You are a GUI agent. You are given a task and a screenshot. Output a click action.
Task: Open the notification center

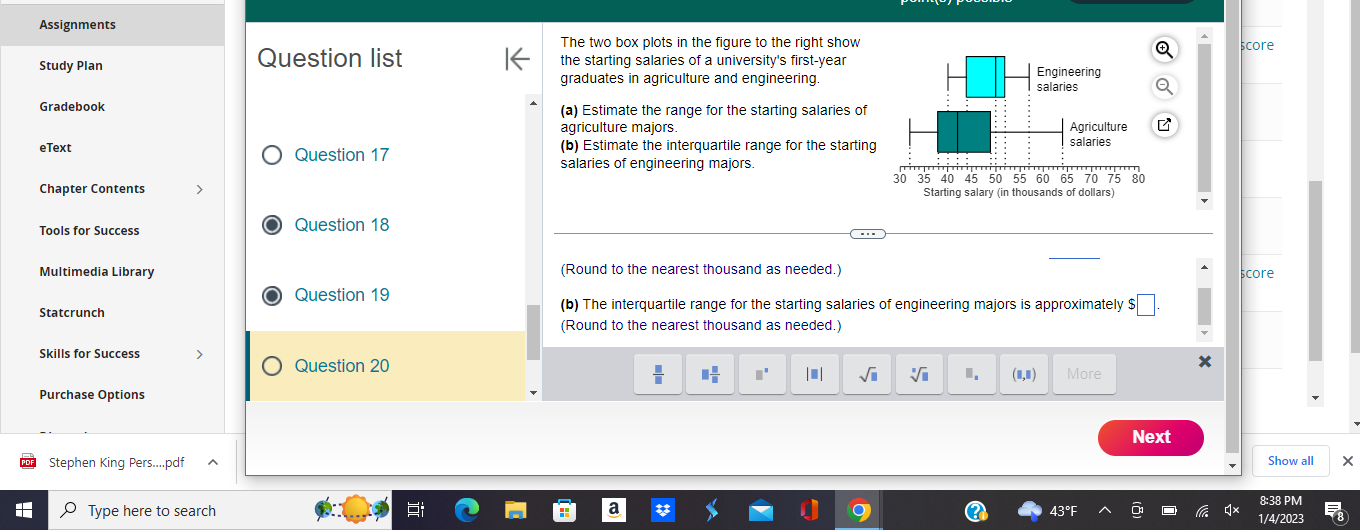tap(1337, 511)
